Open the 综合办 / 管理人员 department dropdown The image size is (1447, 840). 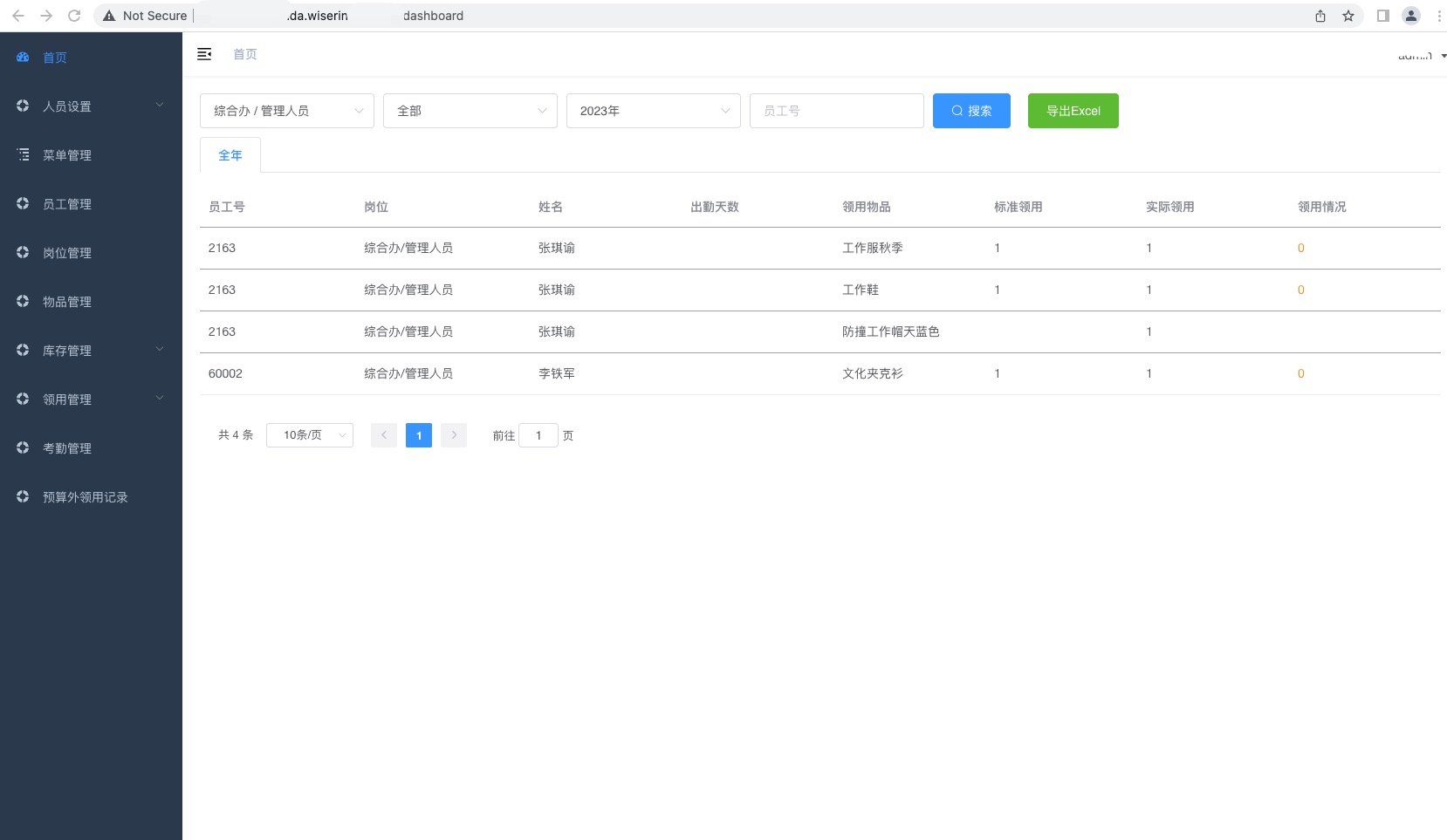coord(287,111)
